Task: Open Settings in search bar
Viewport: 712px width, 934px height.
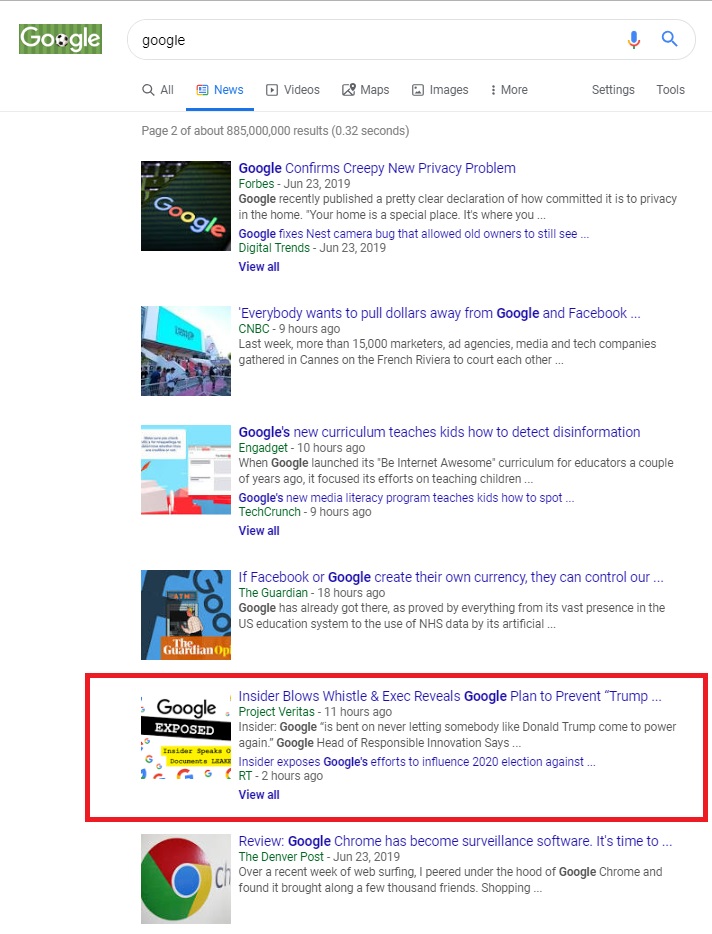Action: 612,90
